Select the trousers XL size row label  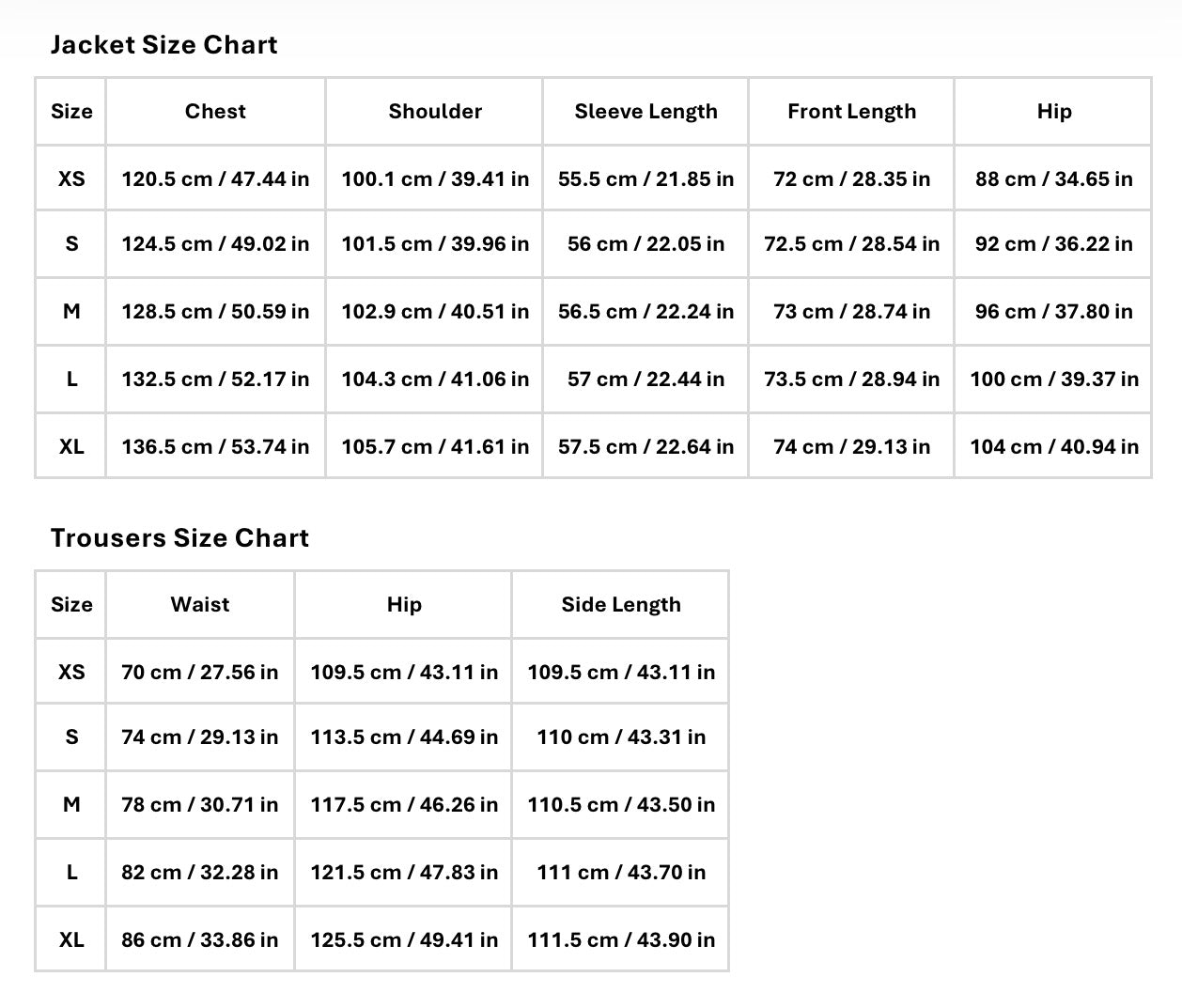coord(71,939)
